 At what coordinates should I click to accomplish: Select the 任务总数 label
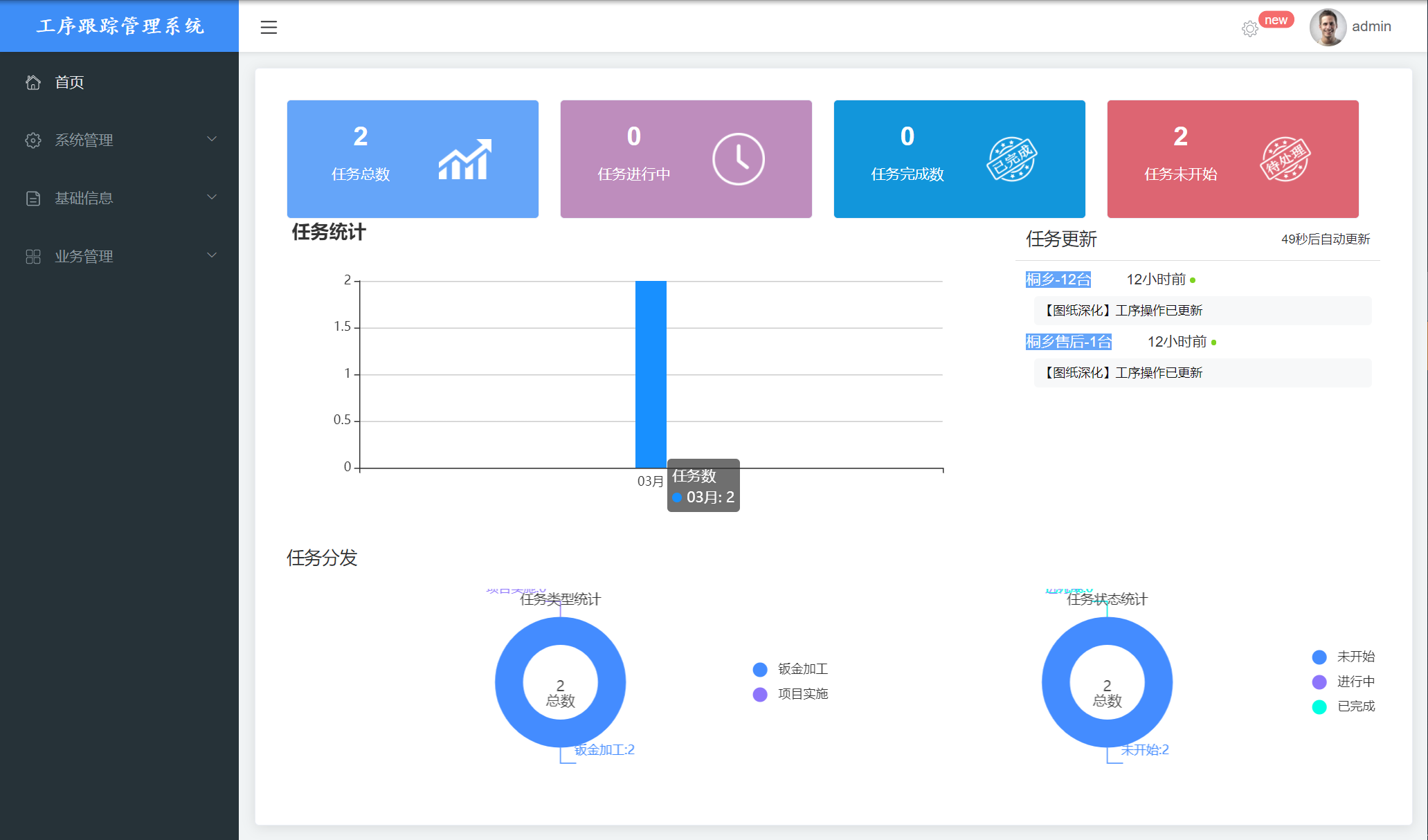click(x=361, y=174)
